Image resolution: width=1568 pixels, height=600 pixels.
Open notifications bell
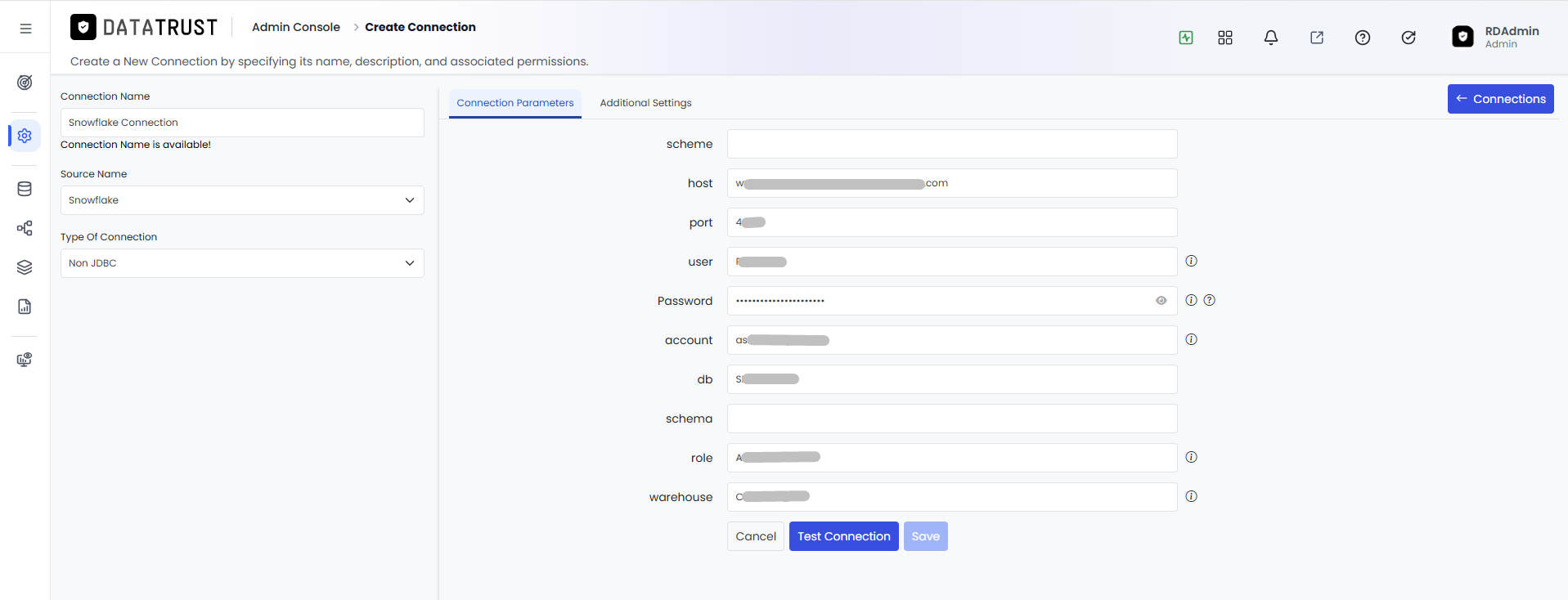[x=1271, y=38]
